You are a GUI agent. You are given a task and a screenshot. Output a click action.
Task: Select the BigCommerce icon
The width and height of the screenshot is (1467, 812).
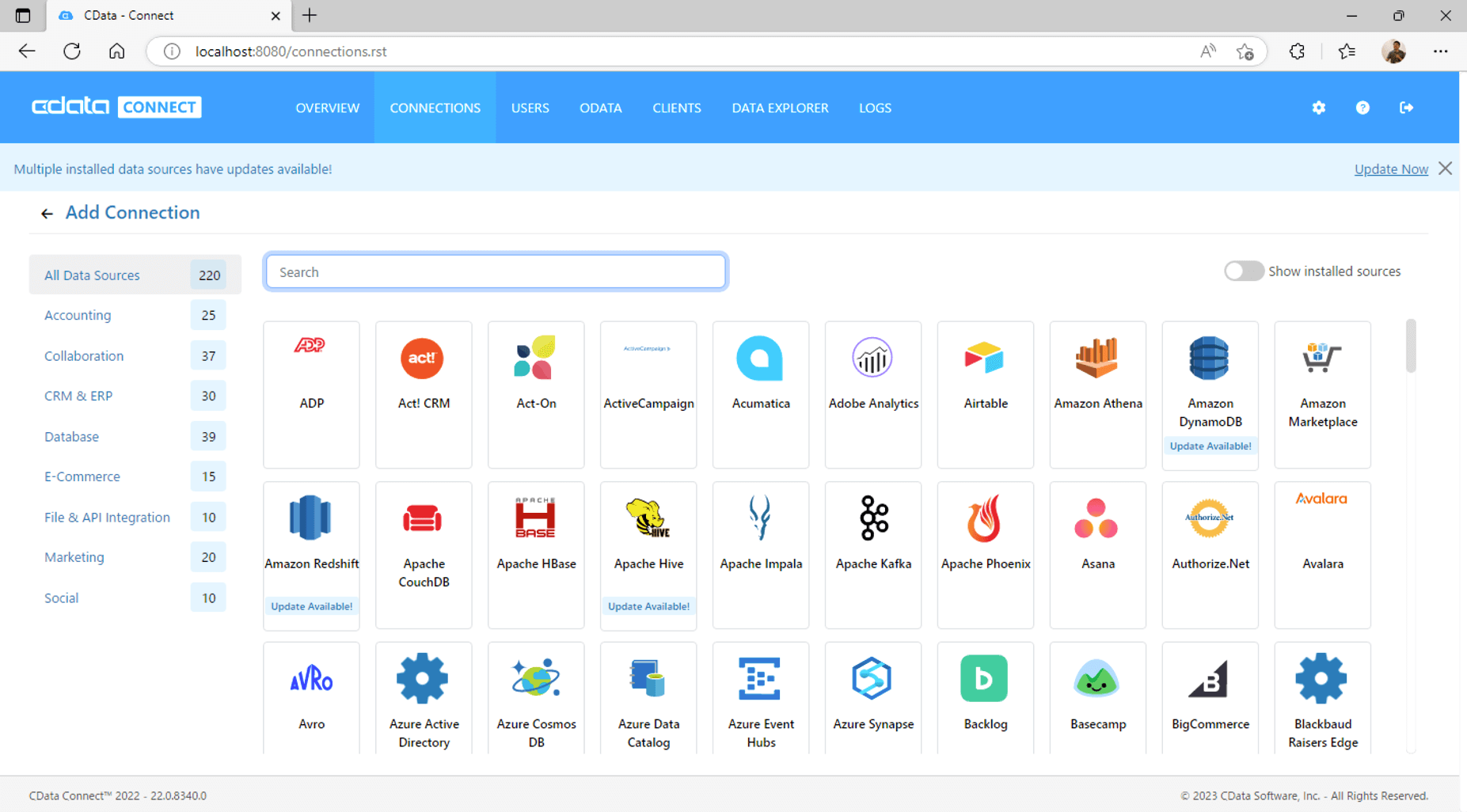[1209, 678]
